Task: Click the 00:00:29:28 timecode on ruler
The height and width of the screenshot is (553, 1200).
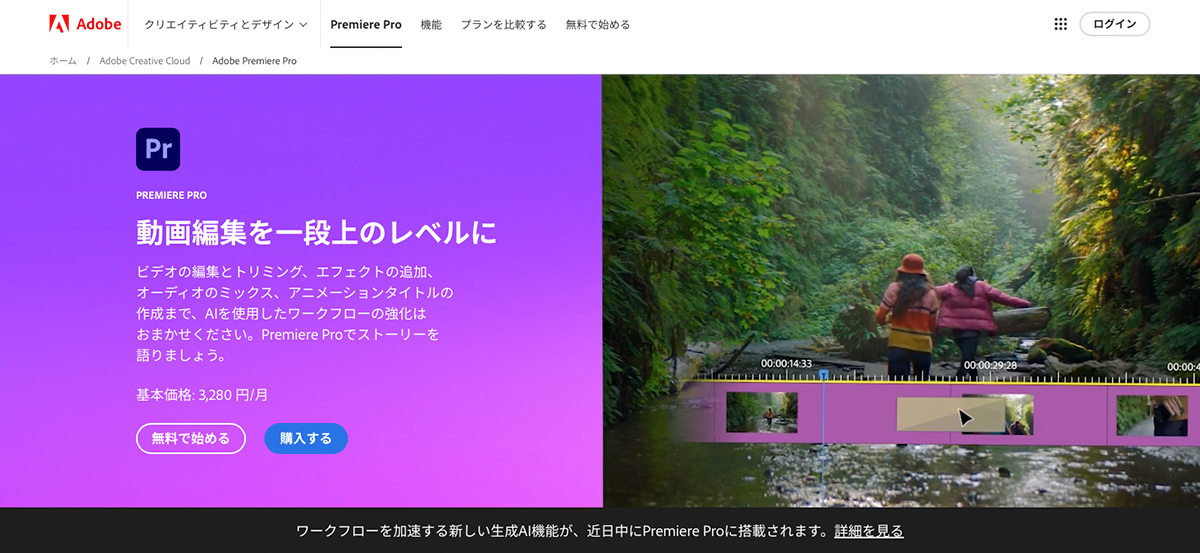Action: point(990,365)
